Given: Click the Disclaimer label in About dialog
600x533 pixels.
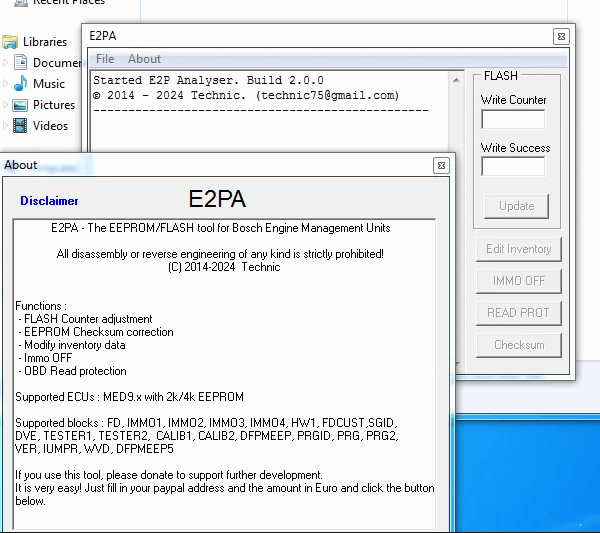Looking at the screenshot, I should pyautogui.click(x=49, y=201).
